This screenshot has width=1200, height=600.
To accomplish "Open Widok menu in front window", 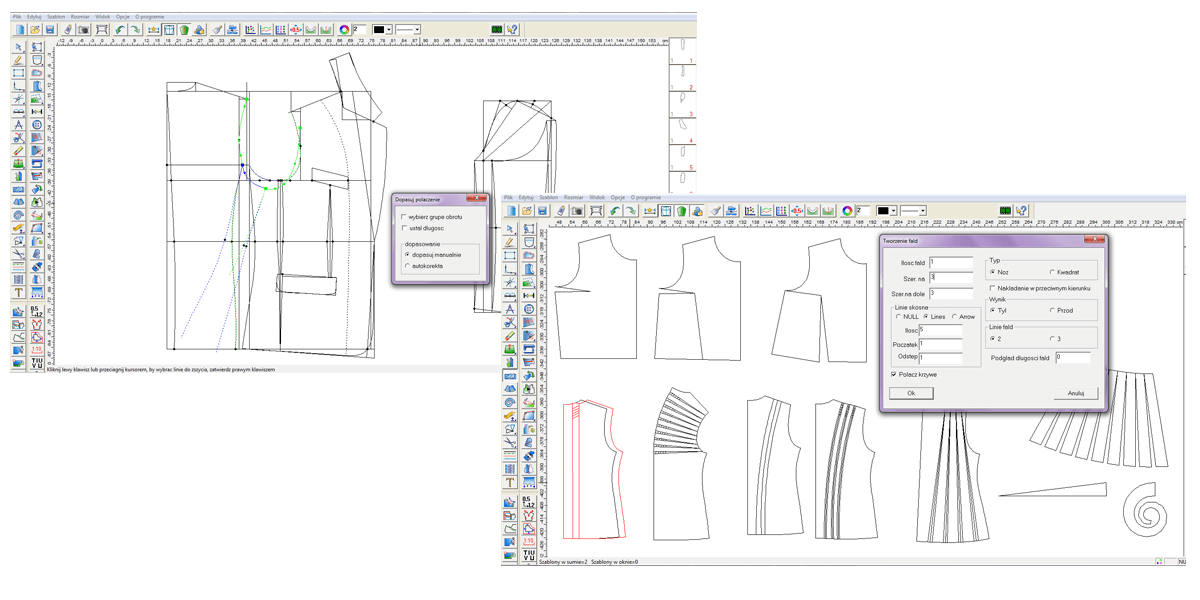I will 597,198.
